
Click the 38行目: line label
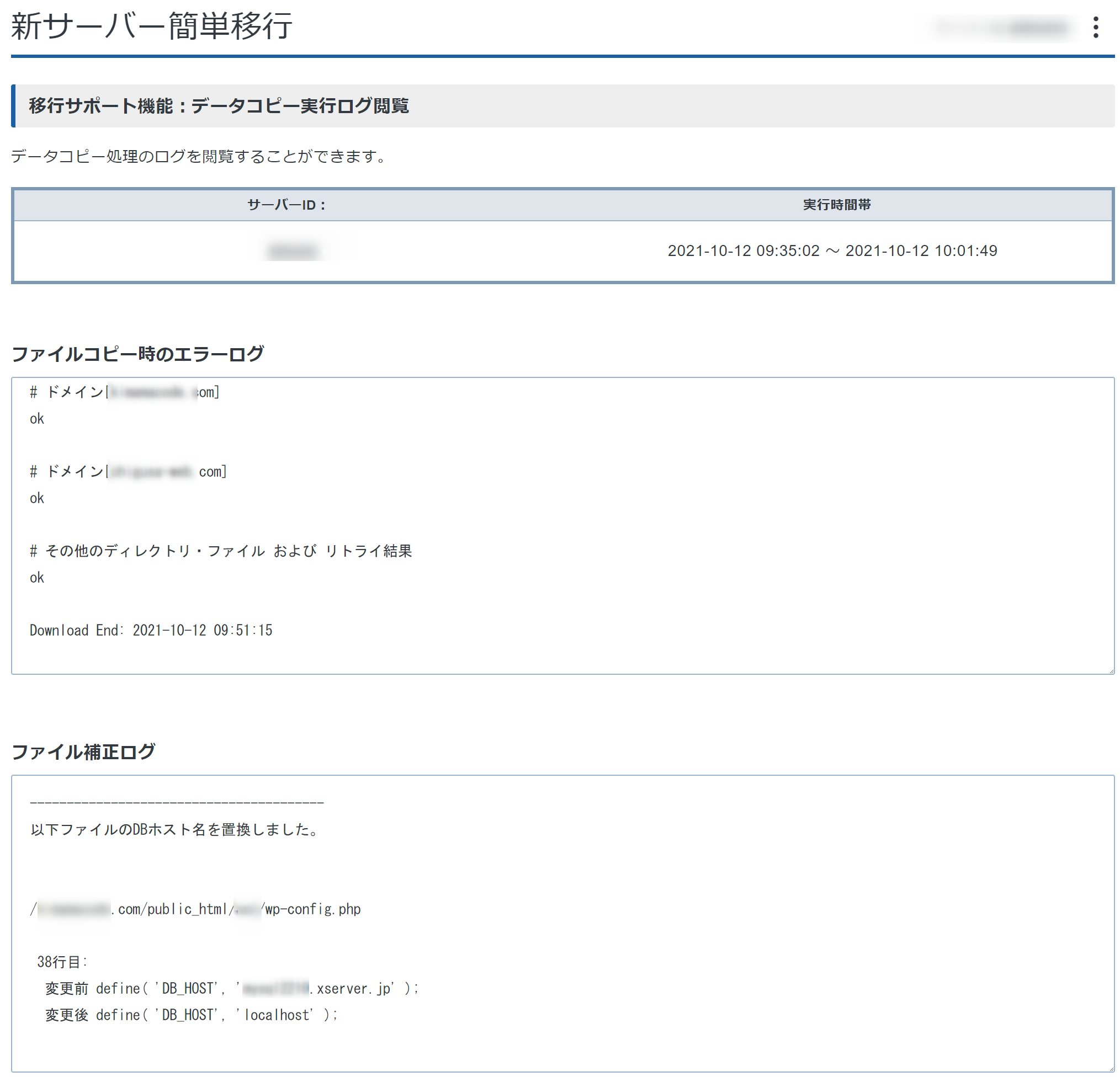tap(62, 962)
